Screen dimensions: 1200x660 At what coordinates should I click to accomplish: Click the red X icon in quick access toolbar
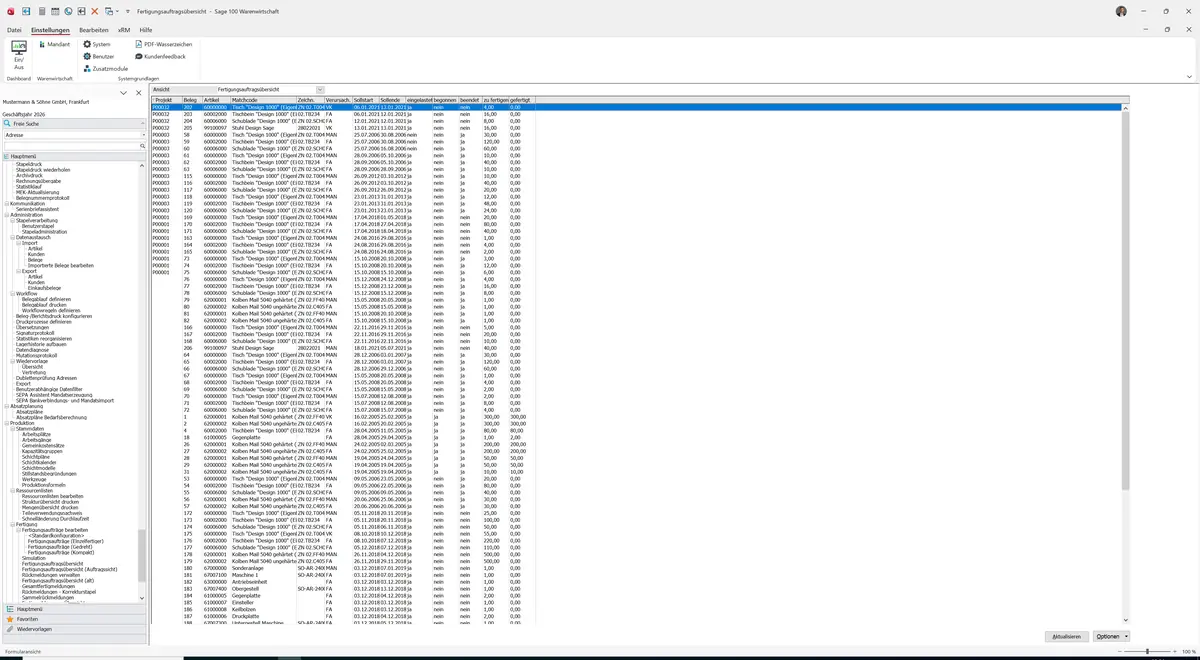point(94,11)
